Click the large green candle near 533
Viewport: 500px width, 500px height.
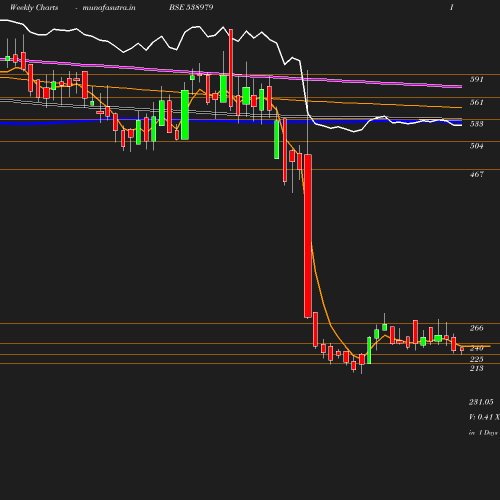[185, 115]
